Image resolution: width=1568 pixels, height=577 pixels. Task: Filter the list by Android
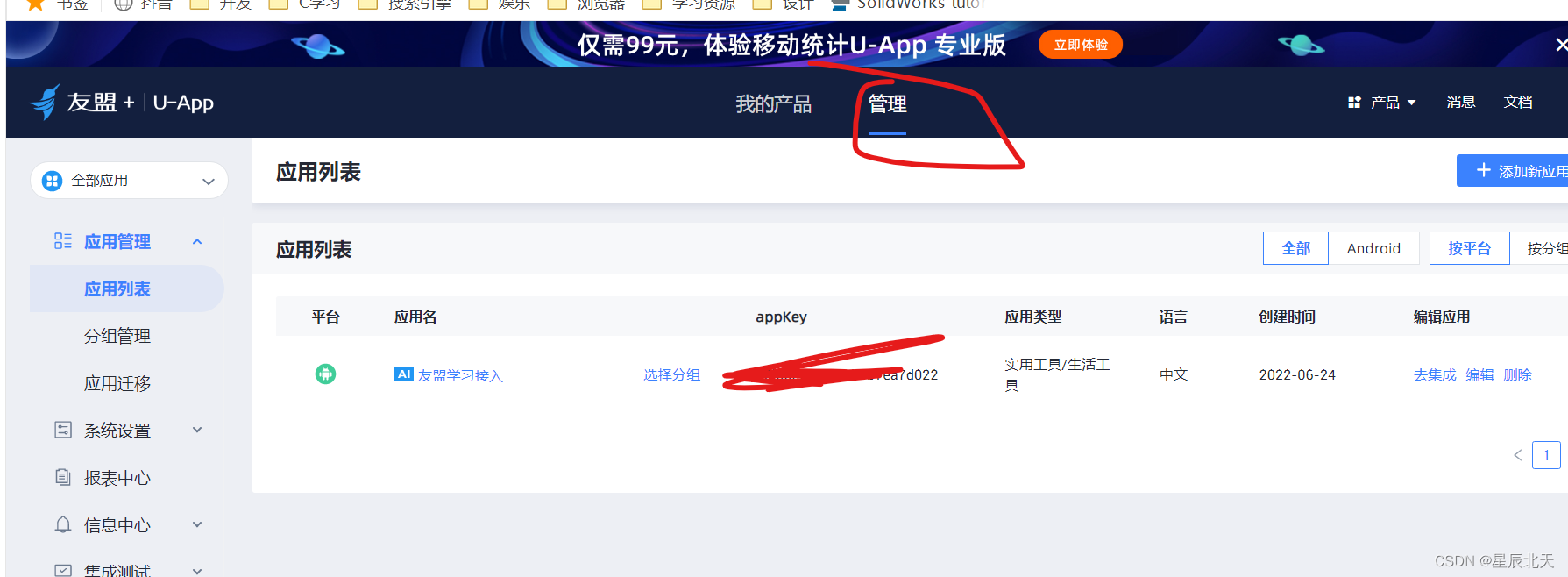(1373, 248)
